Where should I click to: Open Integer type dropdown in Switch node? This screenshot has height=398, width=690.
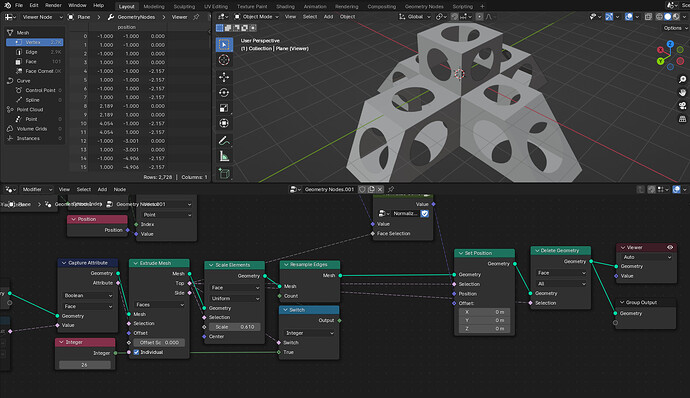[309, 333]
